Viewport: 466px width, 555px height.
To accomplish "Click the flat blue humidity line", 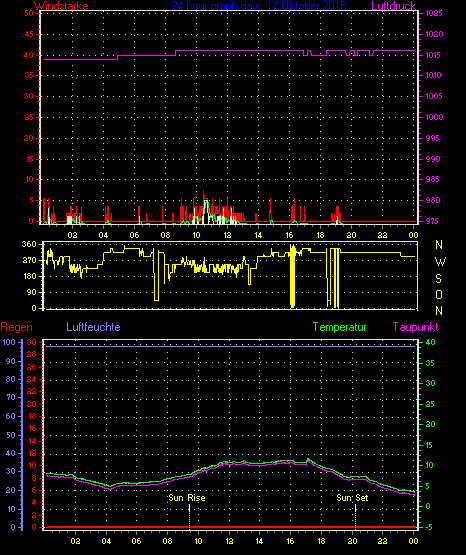I will [230, 347].
